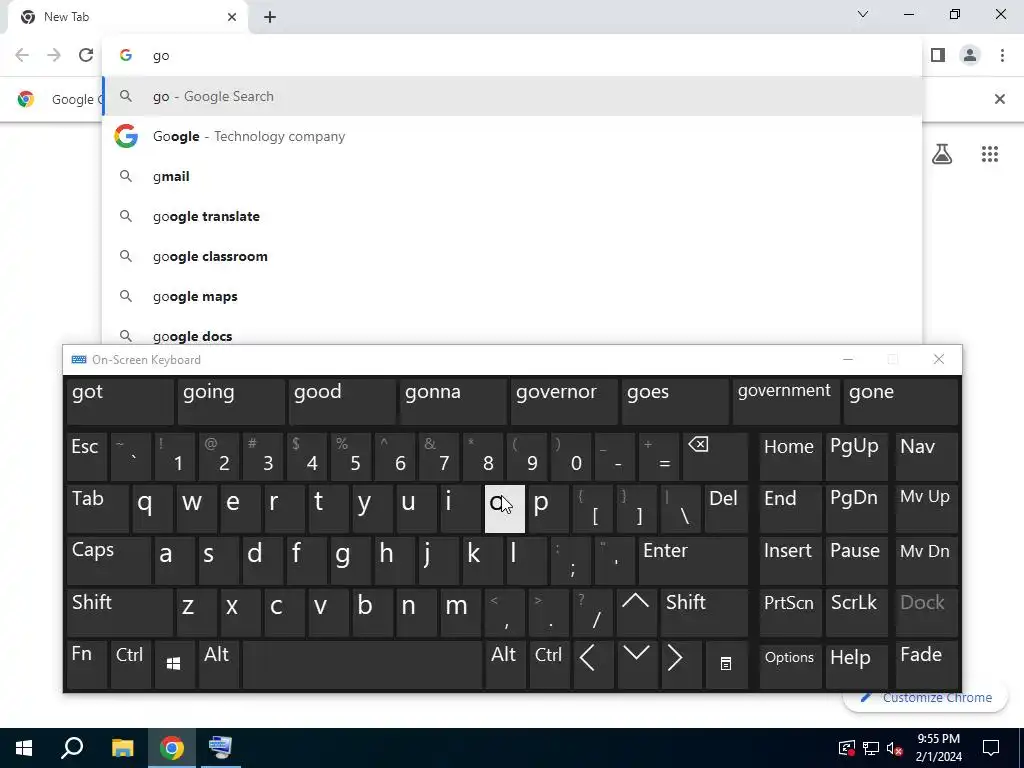Open the Search Labs flask icon

(942, 154)
